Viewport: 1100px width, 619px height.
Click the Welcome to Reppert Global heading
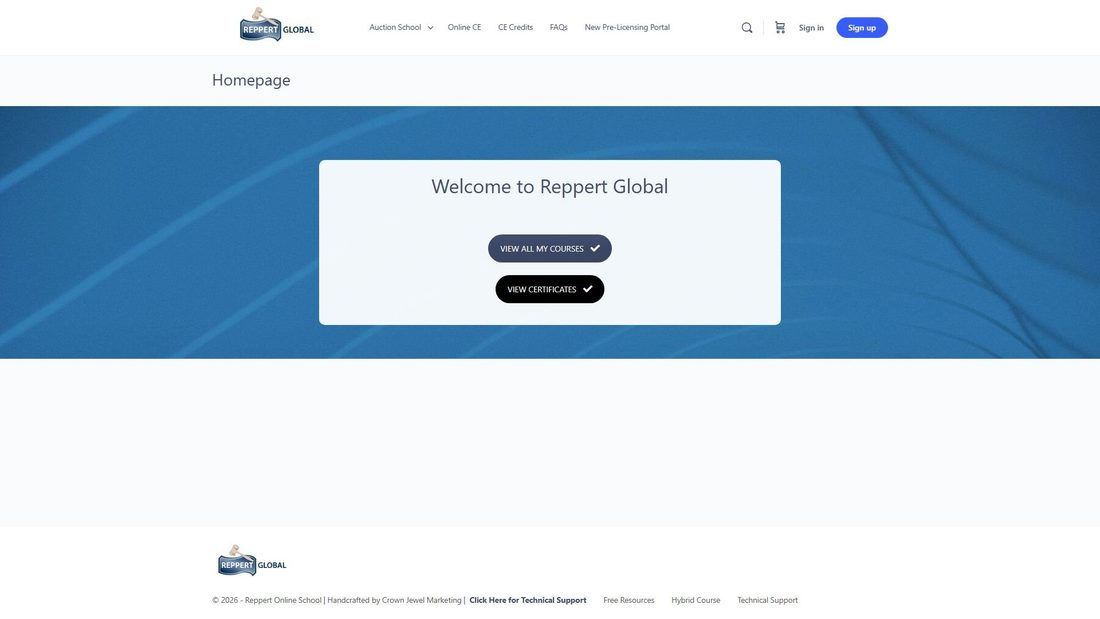coord(549,187)
